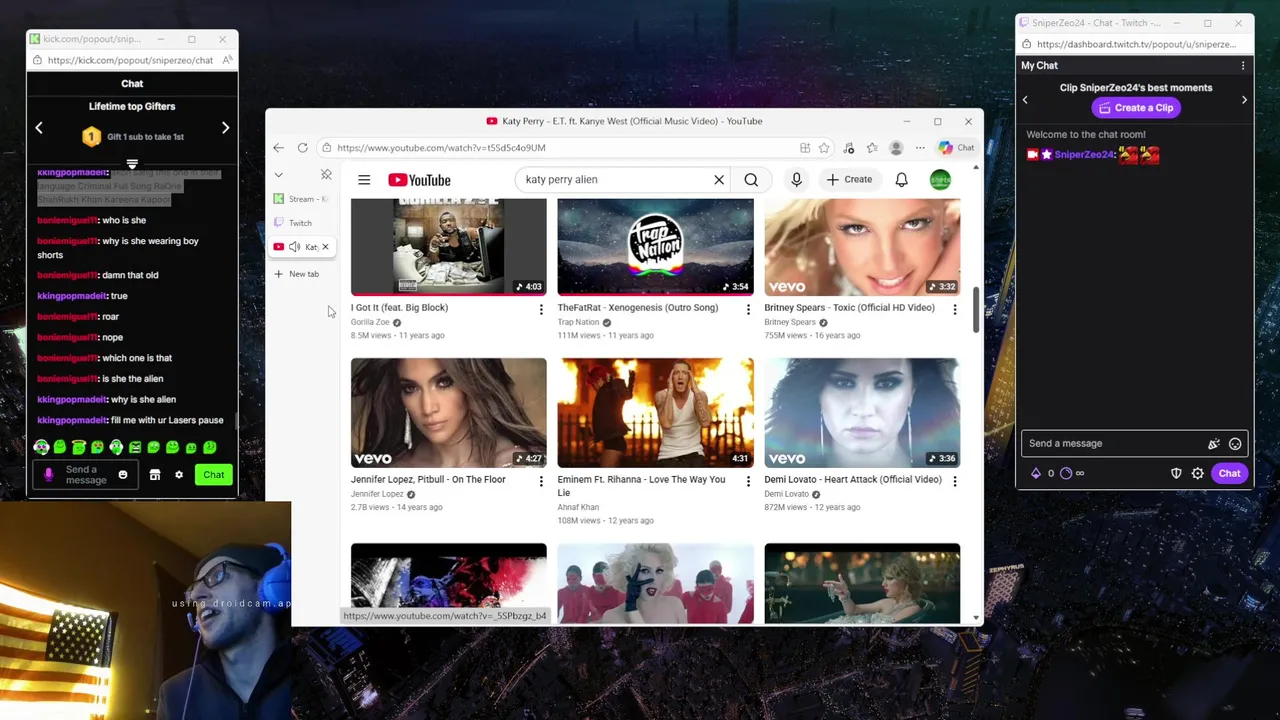Click the green Kick Chat send button
Screen dimensions: 1280x720
point(214,475)
